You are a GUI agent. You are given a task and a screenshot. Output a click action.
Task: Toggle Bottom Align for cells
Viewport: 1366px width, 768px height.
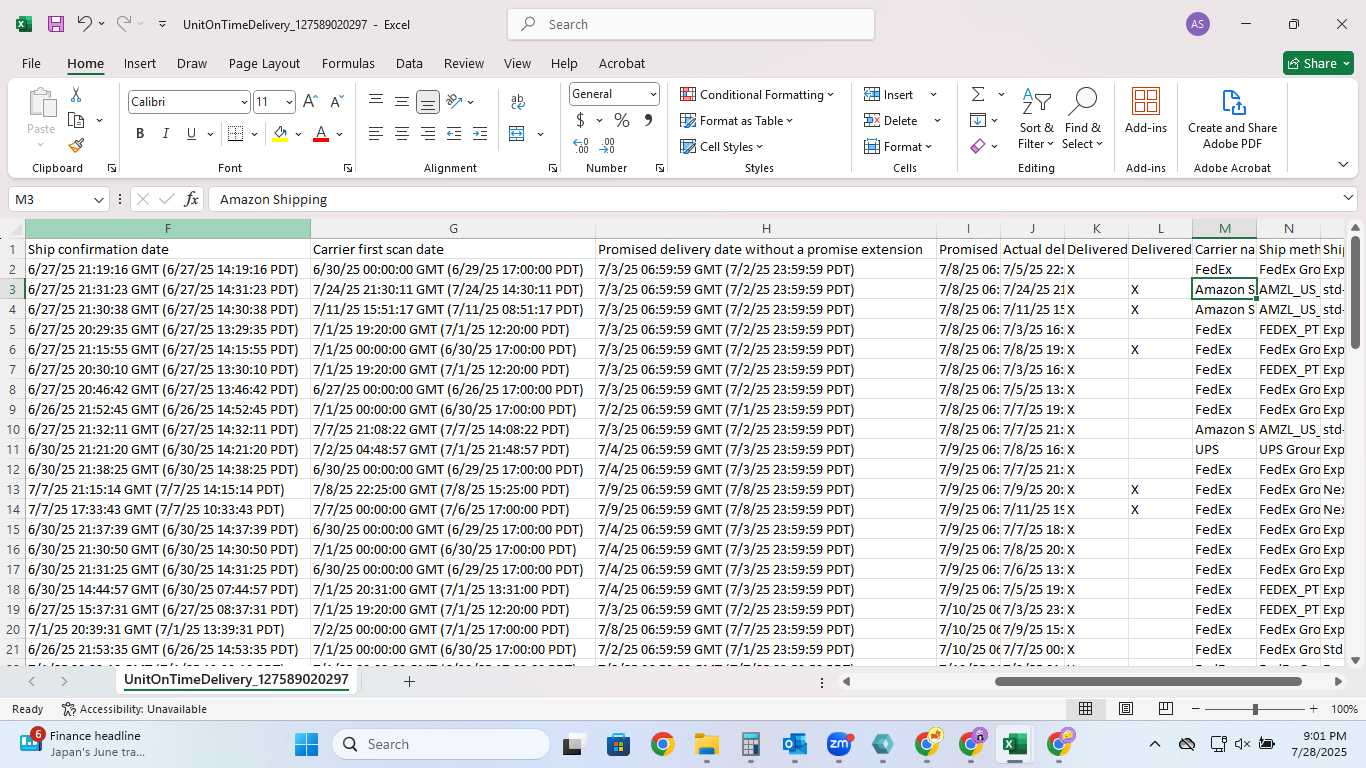428,102
